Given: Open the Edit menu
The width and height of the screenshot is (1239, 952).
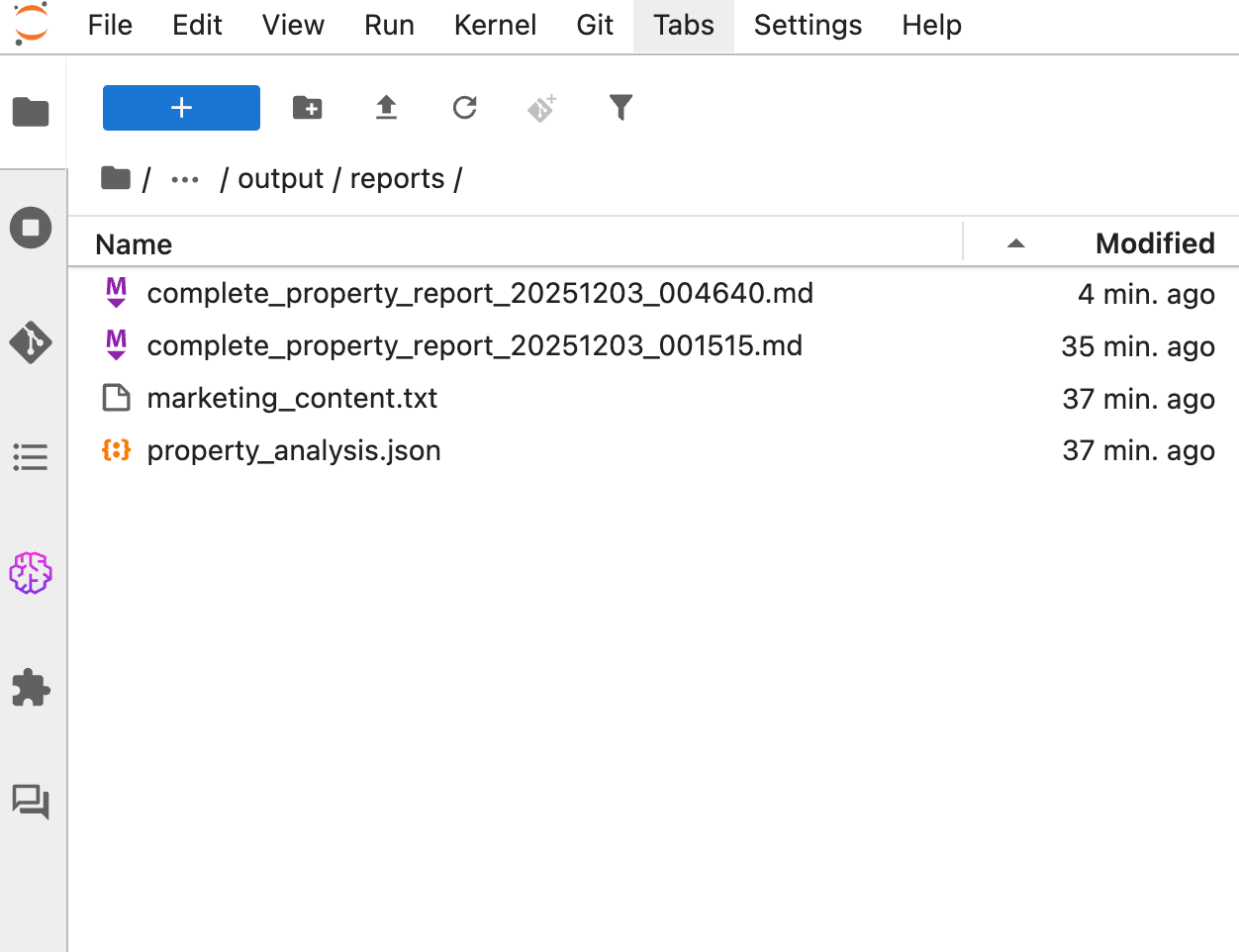Looking at the screenshot, I should pos(197,26).
